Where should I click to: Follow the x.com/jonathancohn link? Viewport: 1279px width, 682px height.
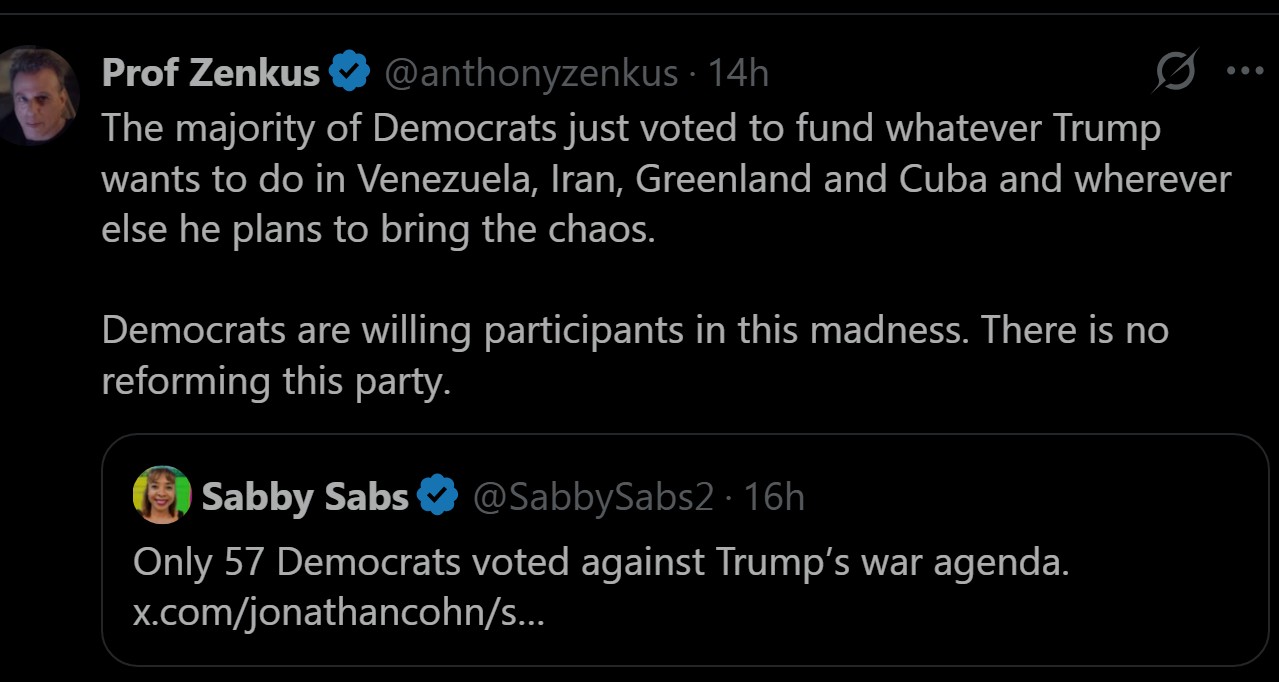pos(338,611)
